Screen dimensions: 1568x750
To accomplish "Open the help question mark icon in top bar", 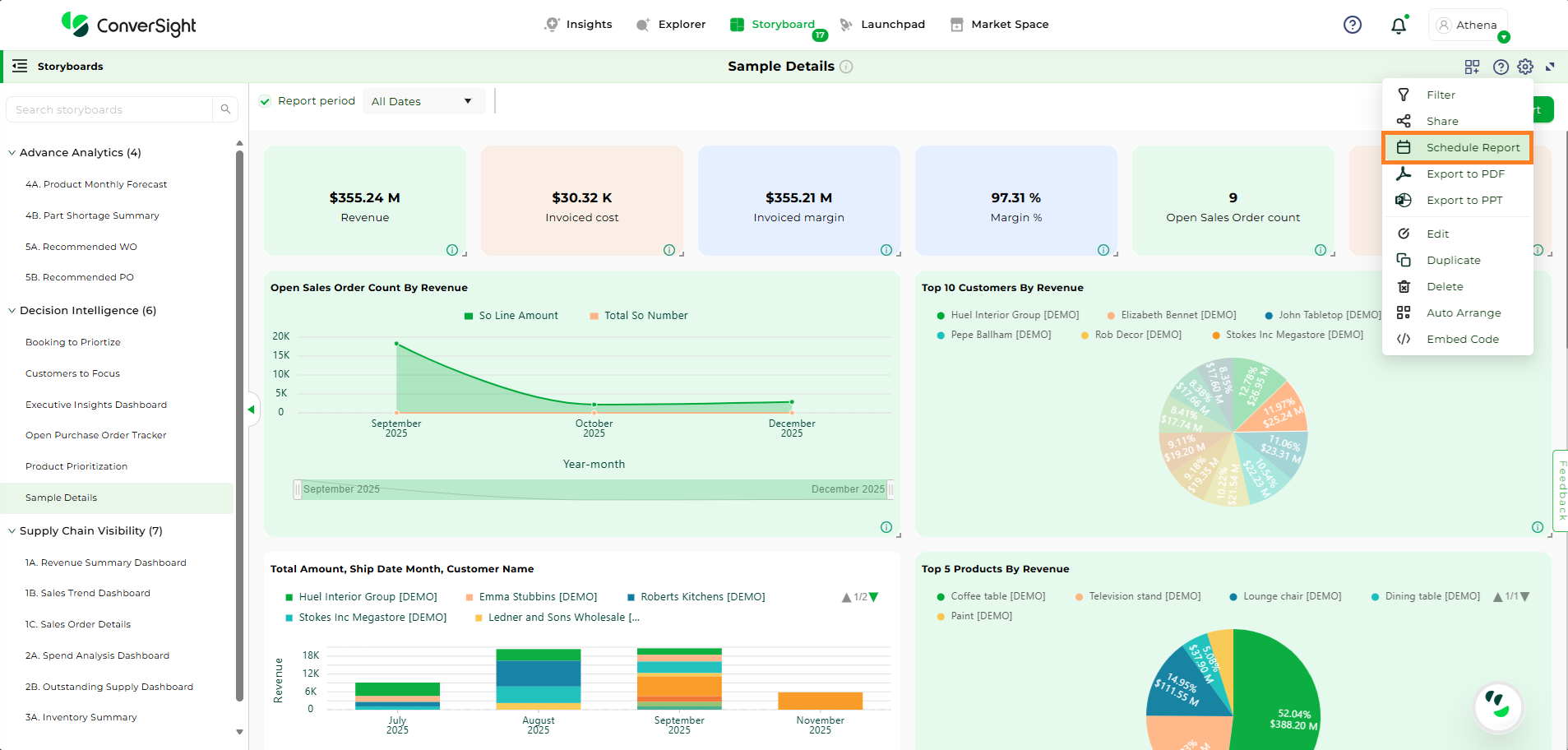I will [1352, 25].
